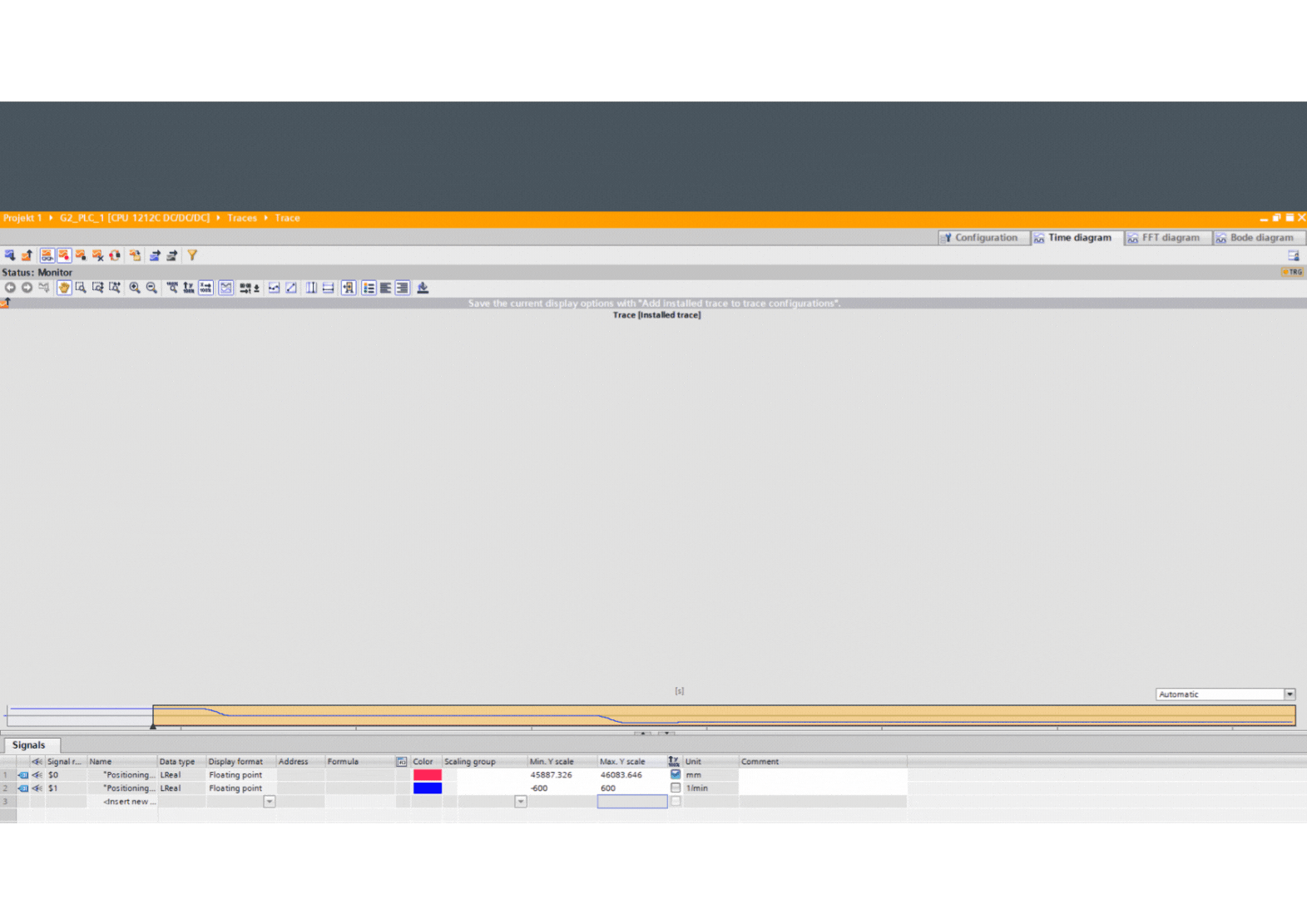Open the Insert new signal dropdown
The image size is (1307, 924).
coord(269,802)
